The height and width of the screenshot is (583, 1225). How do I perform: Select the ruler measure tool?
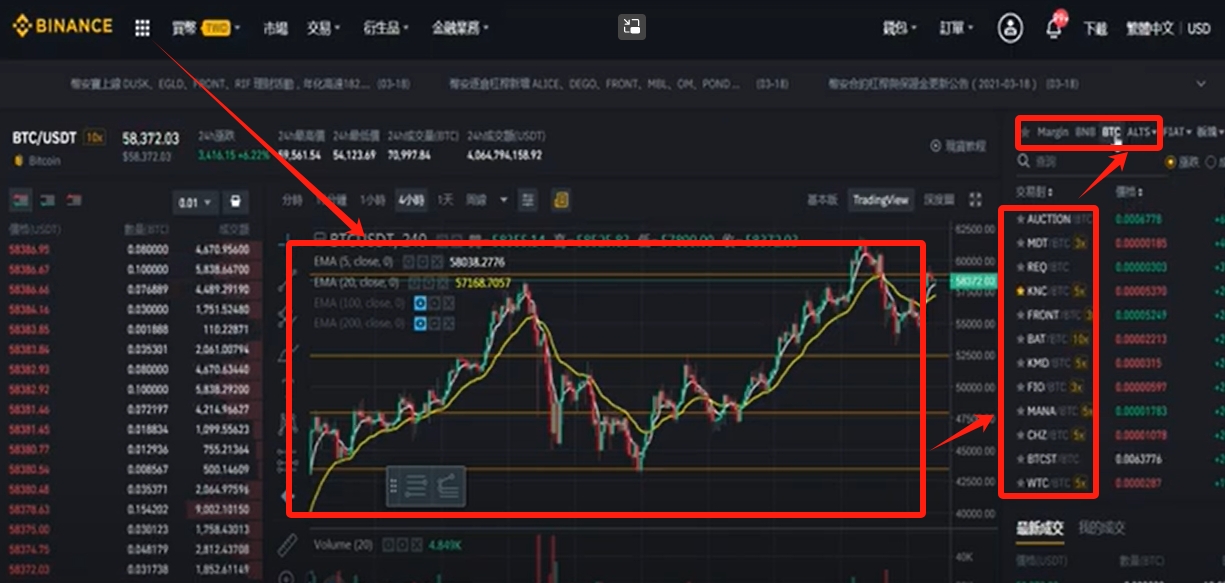pos(287,546)
